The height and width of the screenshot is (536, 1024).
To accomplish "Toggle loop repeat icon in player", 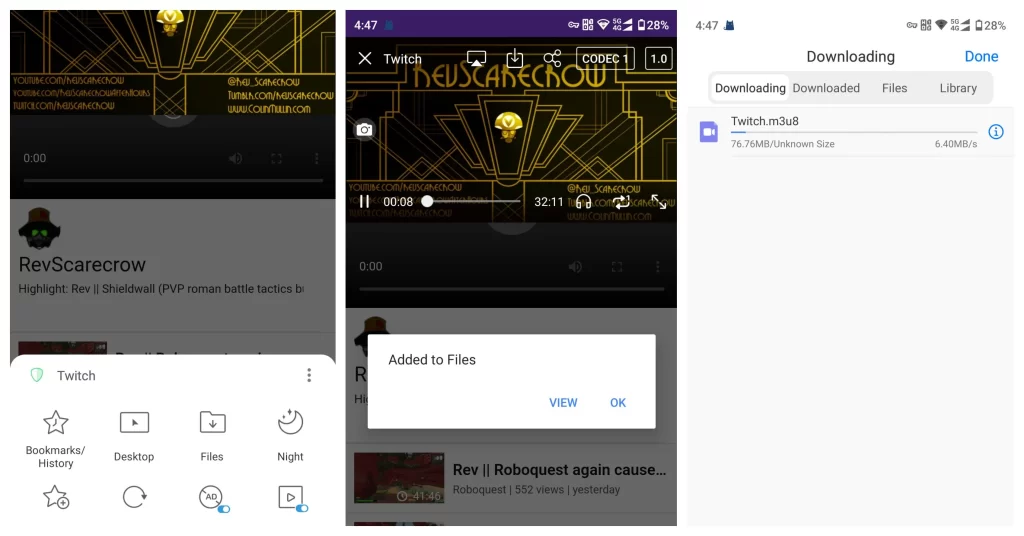I will 621,202.
